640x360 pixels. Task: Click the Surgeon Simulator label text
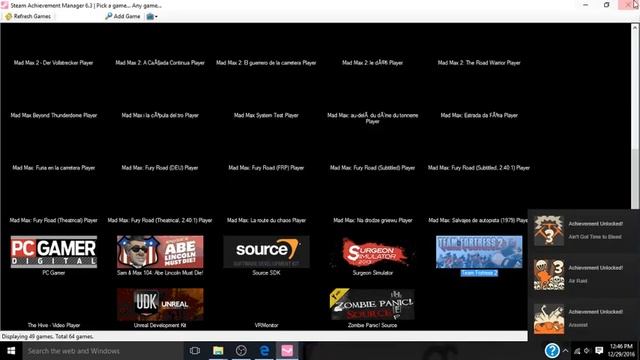373,273
